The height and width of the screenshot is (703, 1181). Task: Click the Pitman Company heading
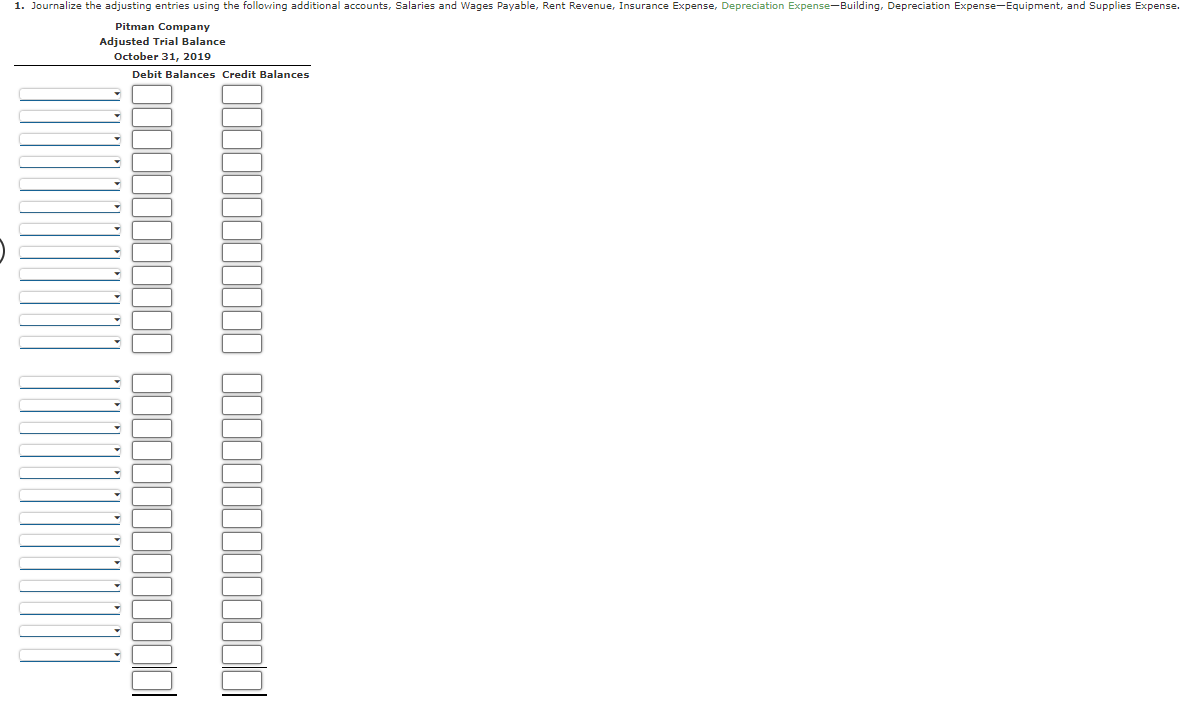point(163,26)
